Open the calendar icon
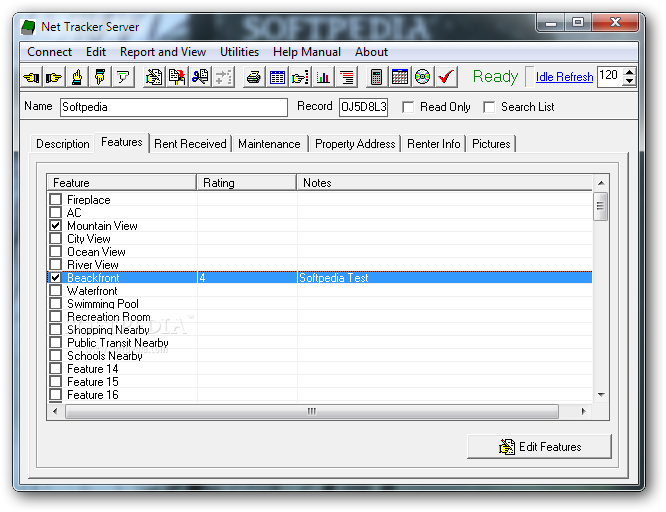This screenshot has width=666, height=512. [400, 77]
